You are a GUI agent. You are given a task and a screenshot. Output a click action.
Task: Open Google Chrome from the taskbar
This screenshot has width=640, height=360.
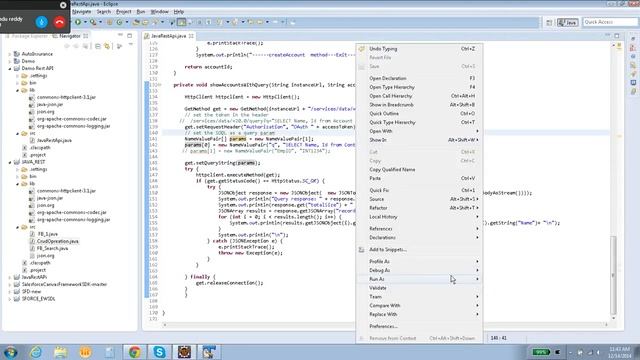click(135, 352)
